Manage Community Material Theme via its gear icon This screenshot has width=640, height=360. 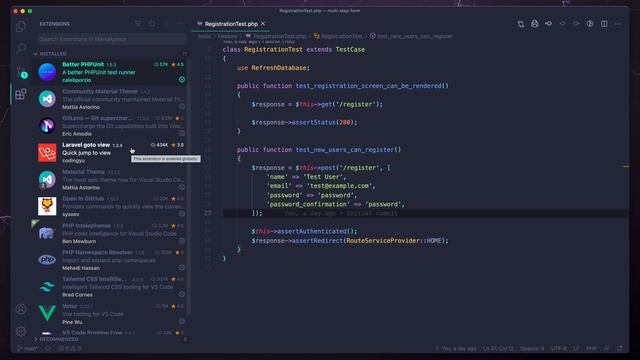pyautogui.click(x=182, y=107)
